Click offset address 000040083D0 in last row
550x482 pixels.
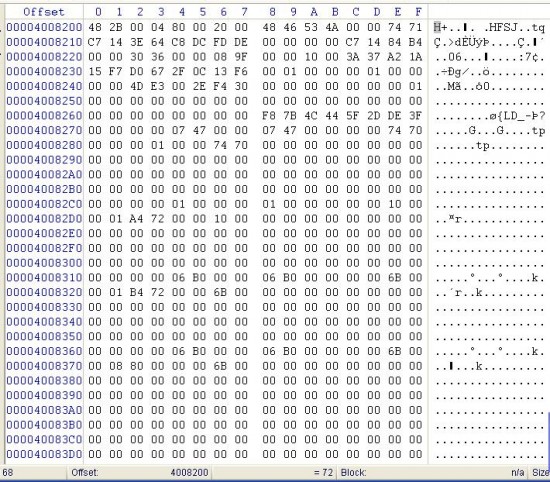coord(44,454)
